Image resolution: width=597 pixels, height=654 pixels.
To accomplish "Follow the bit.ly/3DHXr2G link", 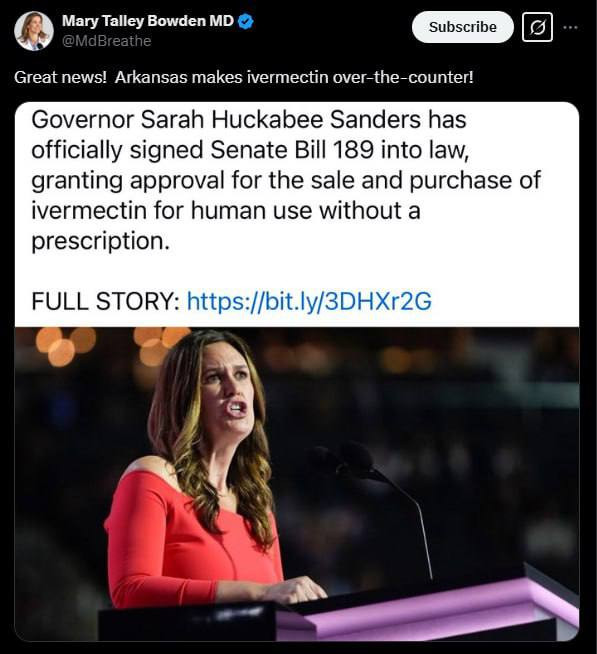I will [309, 301].
